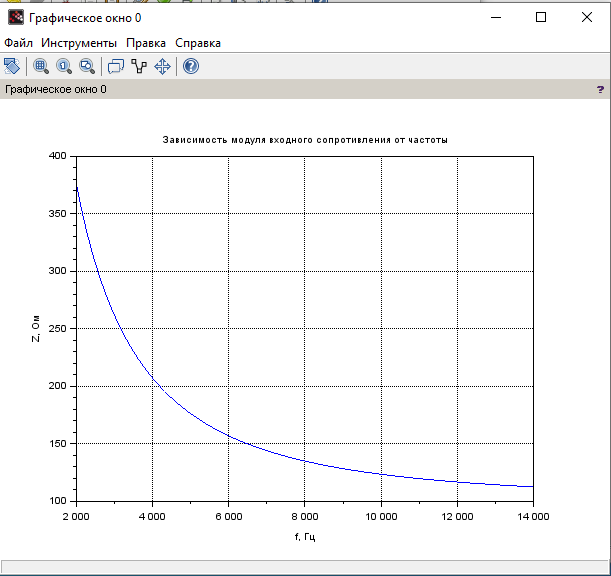Viewport: 611px width, 576px height.
Task: Click the x-axis tick value 12 000
Action: pyautogui.click(x=457, y=516)
